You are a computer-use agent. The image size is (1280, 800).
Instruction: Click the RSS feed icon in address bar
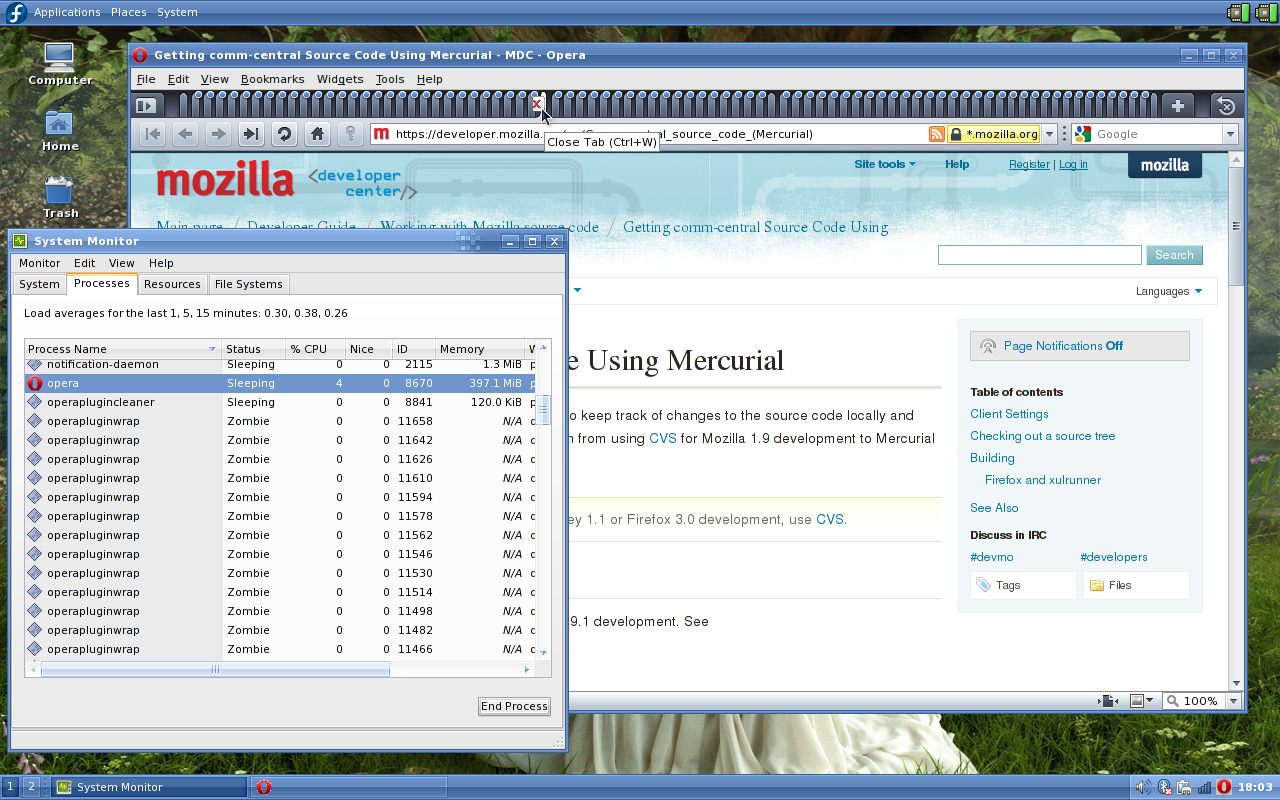pyautogui.click(x=936, y=134)
